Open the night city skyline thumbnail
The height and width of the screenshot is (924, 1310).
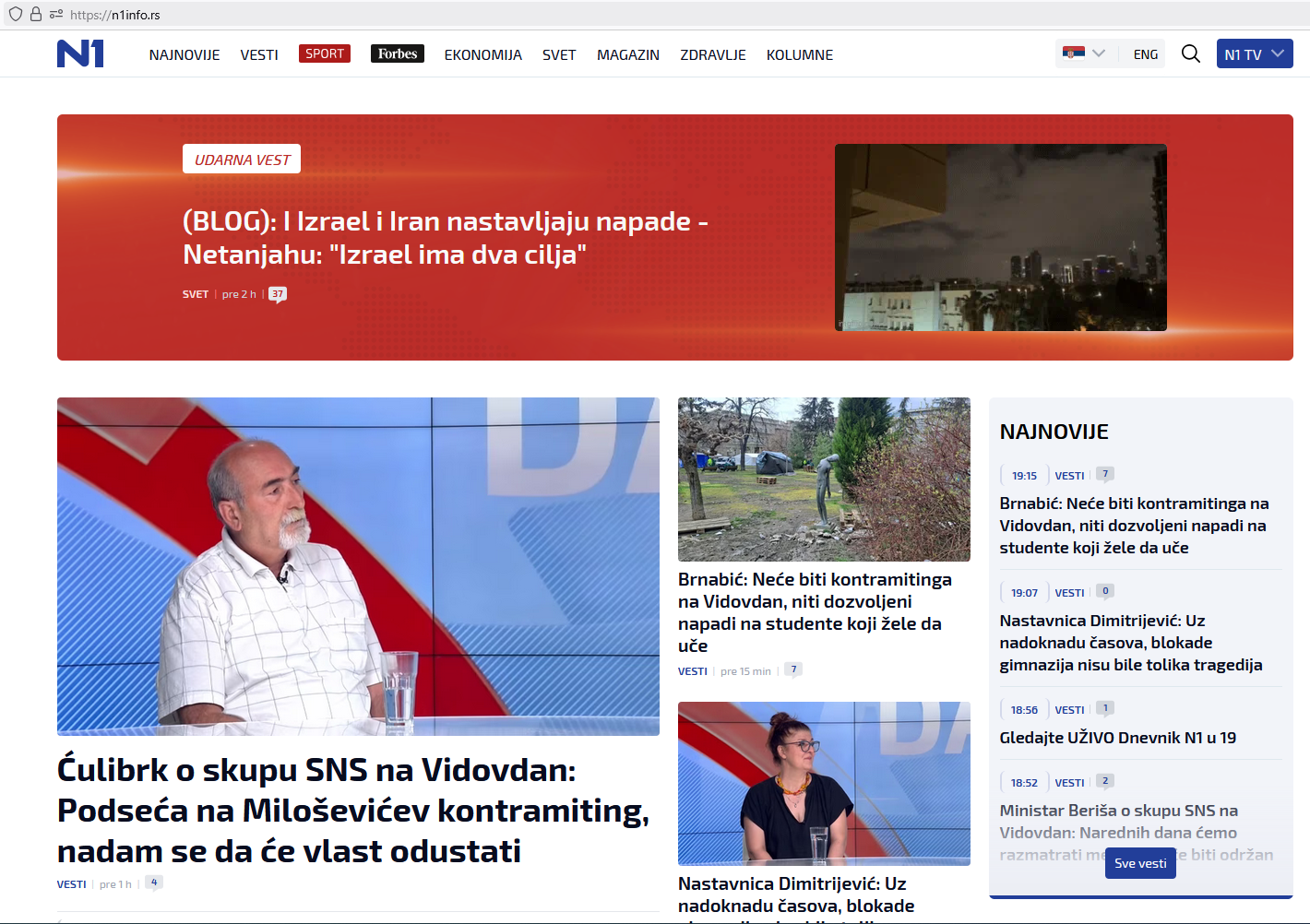(1001, 237)
